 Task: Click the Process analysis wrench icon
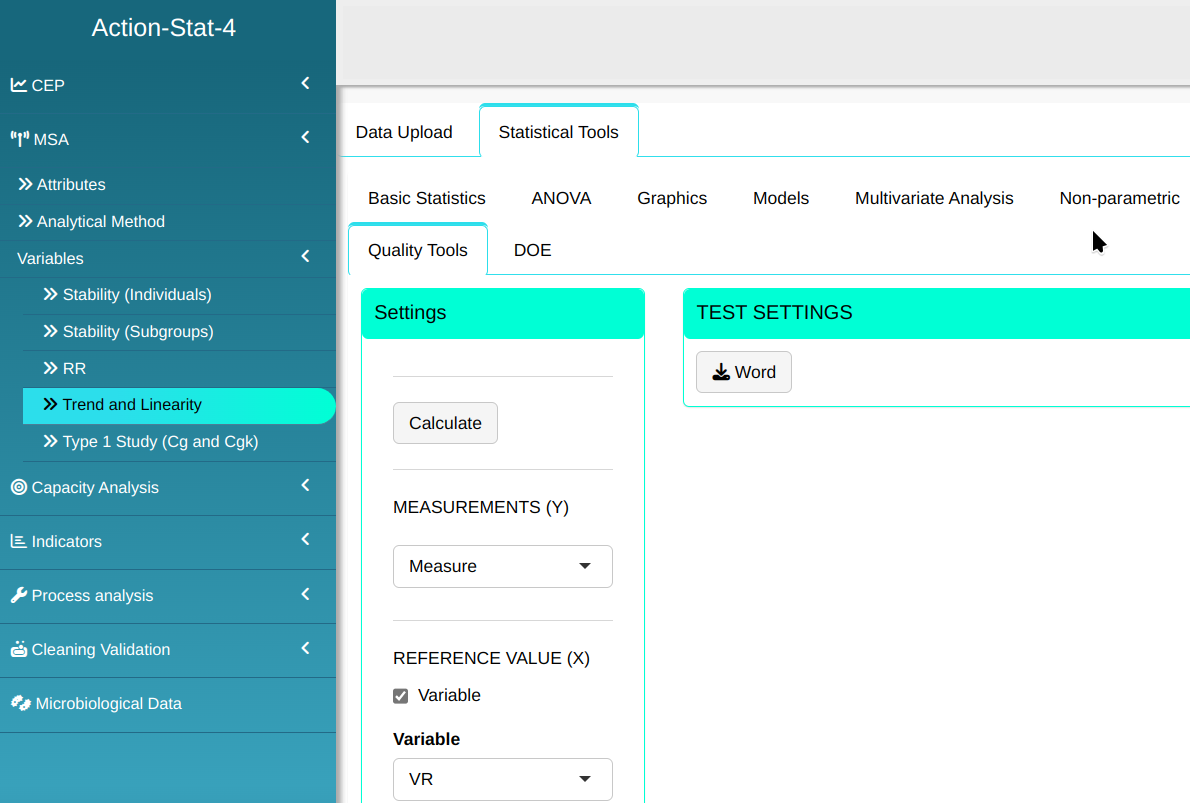(19, 595)
